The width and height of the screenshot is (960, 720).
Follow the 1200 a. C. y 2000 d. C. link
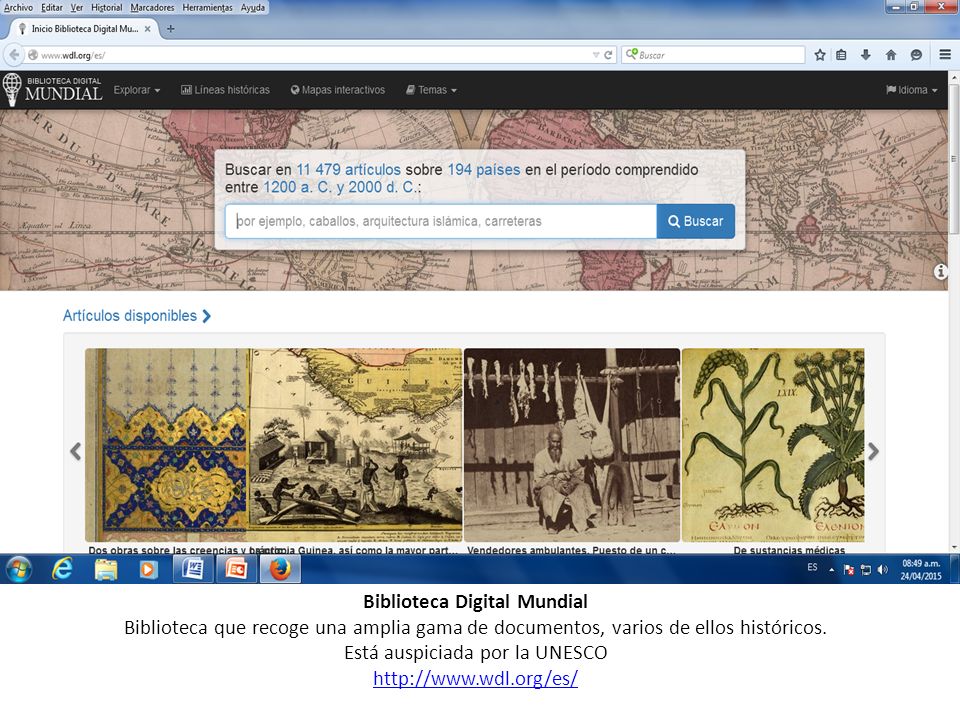[340, 187]
